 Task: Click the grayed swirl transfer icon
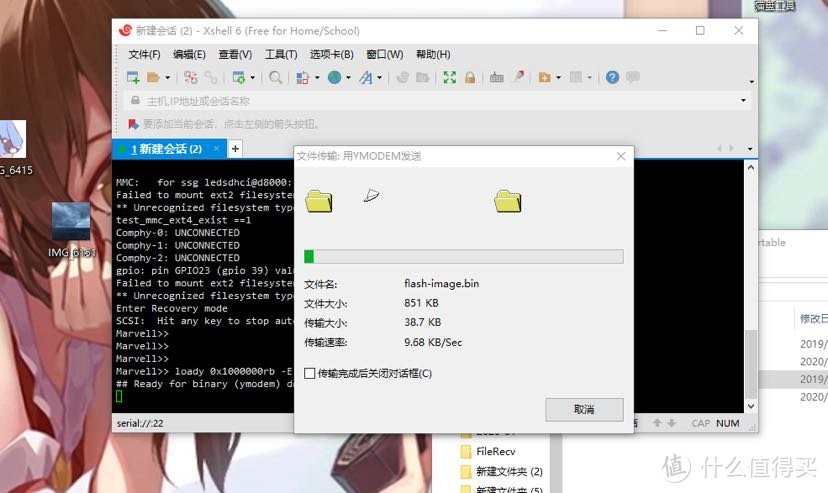(402, 78)
